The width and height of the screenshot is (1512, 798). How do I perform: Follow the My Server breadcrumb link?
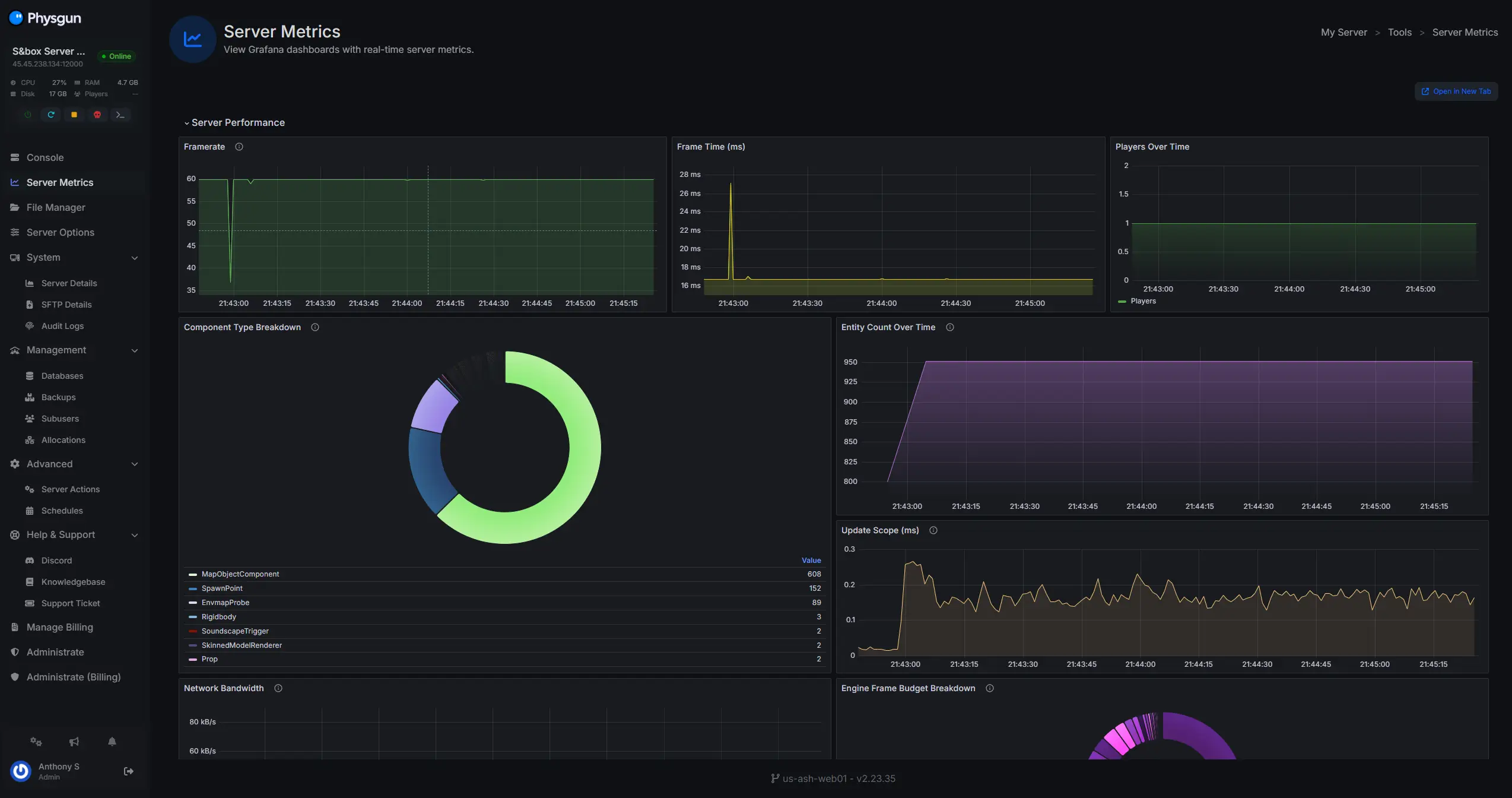point(1343,33)
